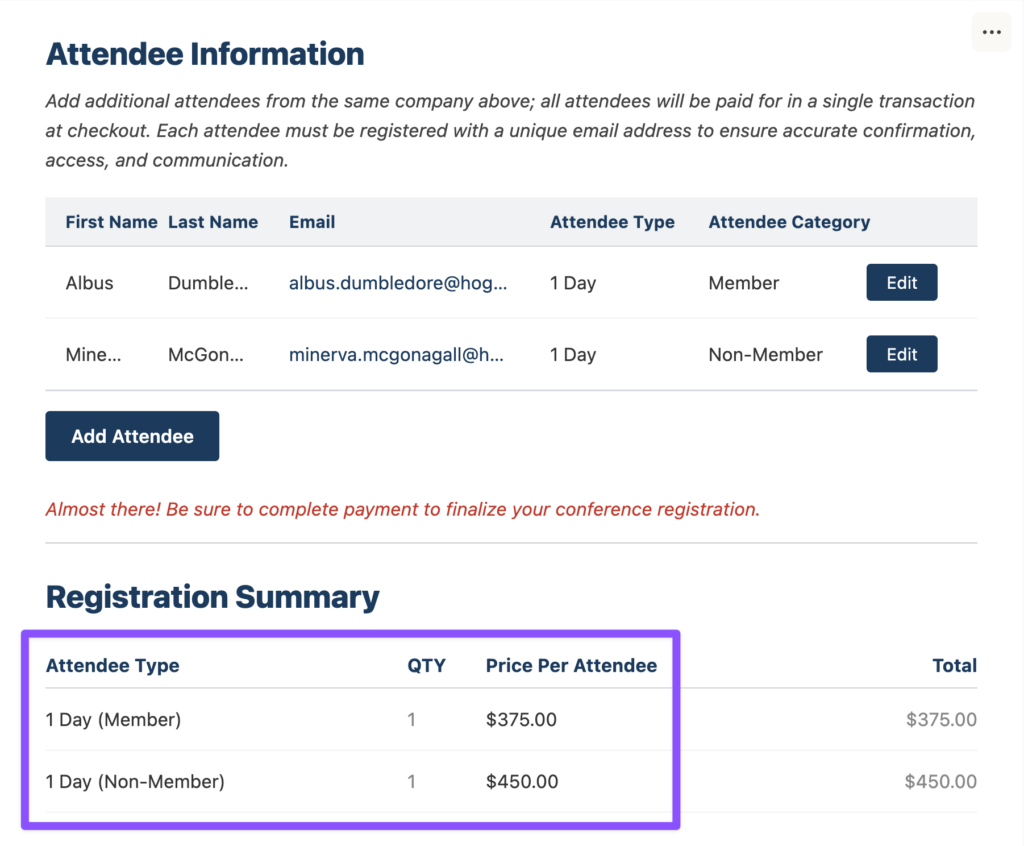Sort by the First Name column header

tap(110, 222)
